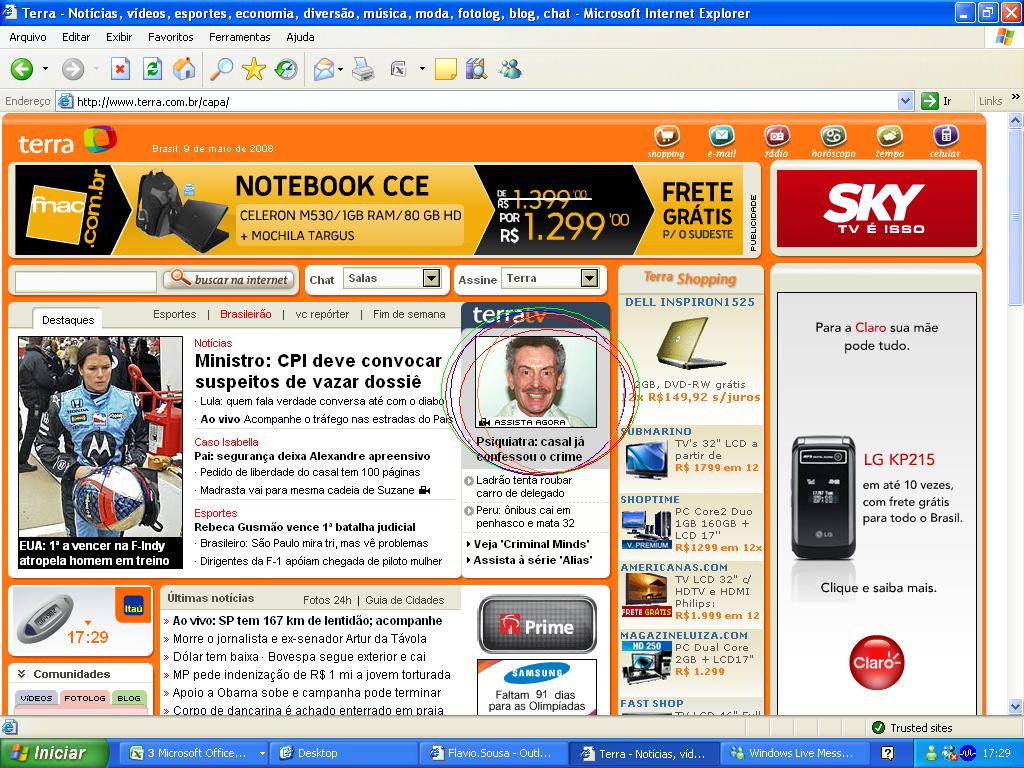The image size is (1024, 768).
Task: Open the Guia de Cidades link
Action: click(x=405, y=600)
